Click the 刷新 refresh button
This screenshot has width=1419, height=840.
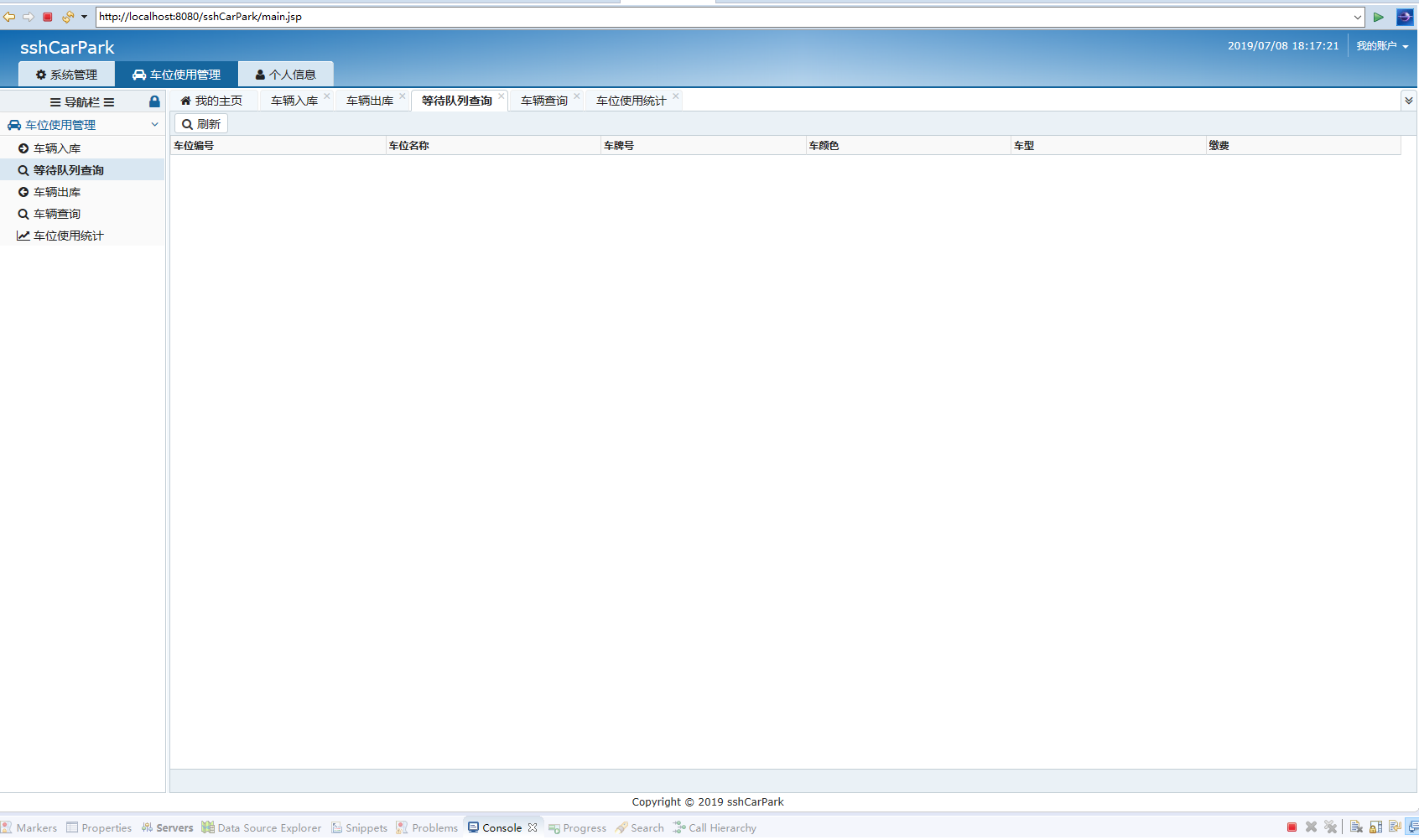[x=201, y=124]
